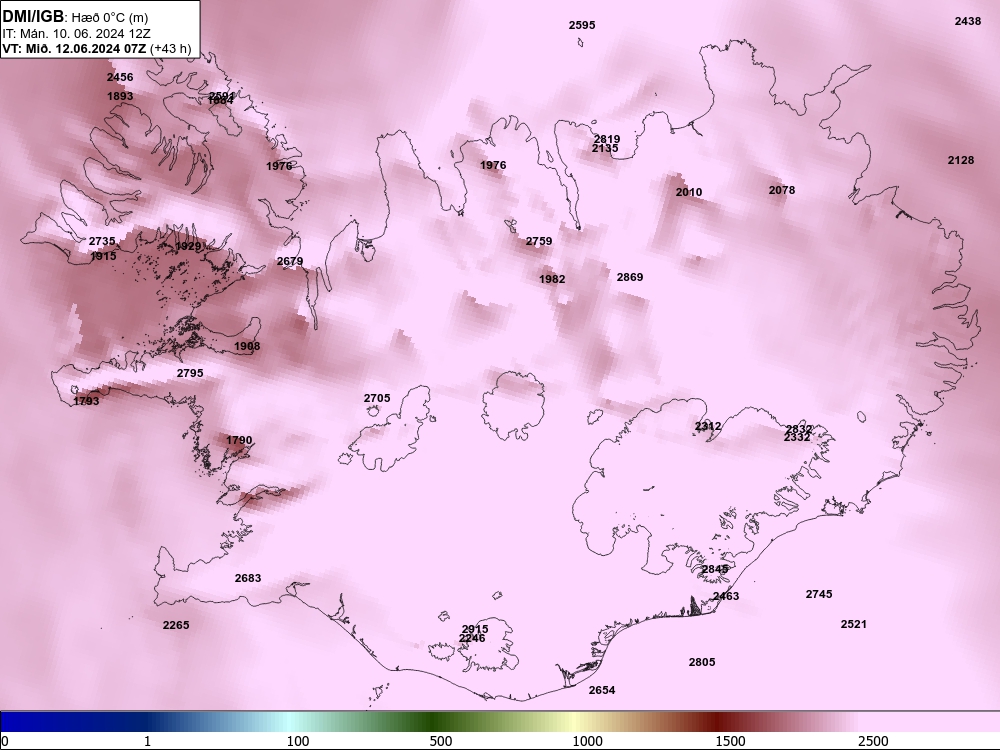
Task: Click the VT: Mið. 12.06.2024 07Z line
Action: 74,48
